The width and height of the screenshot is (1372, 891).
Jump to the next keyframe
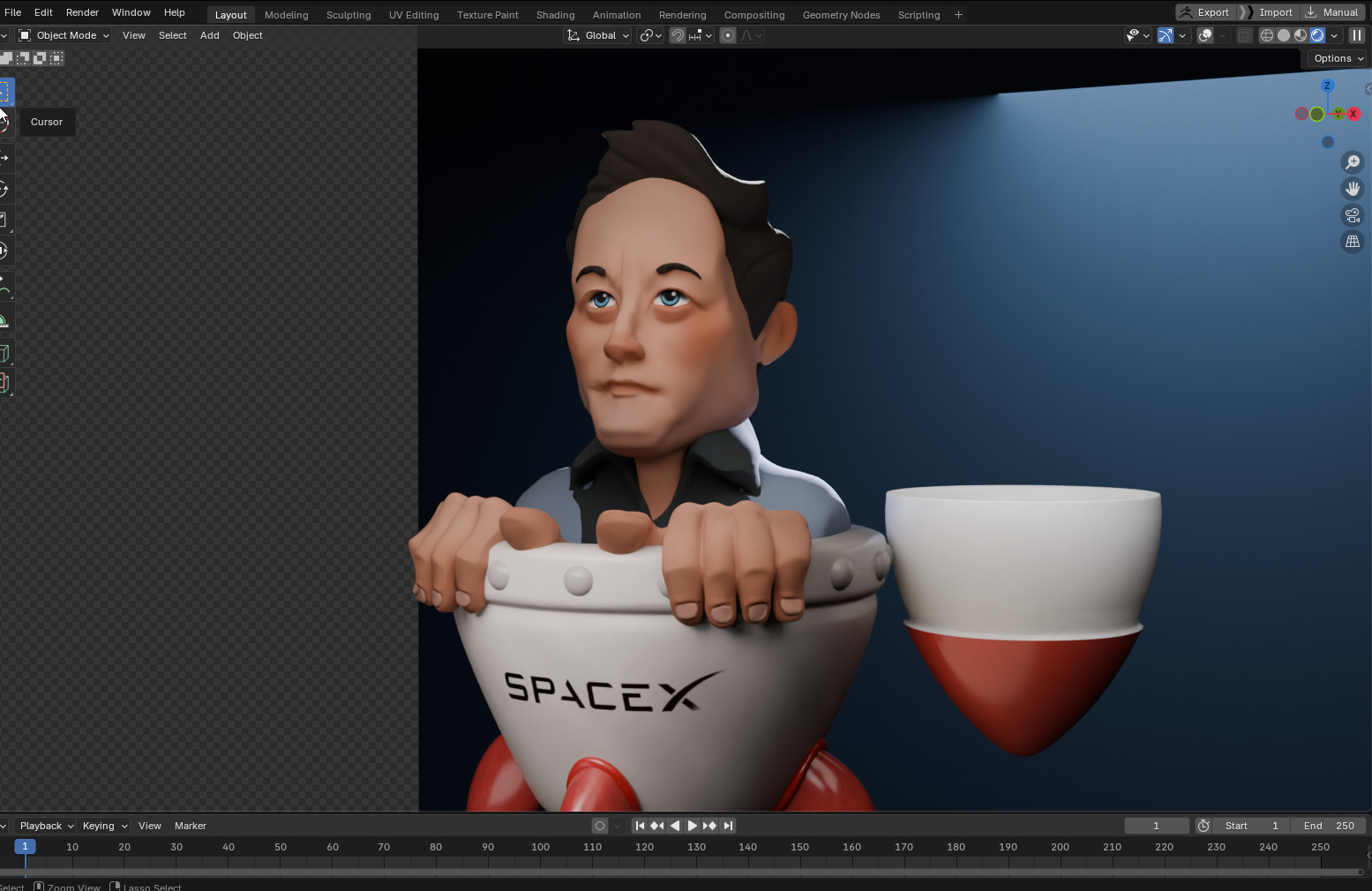pyautogui.click(x=709, y=826)
